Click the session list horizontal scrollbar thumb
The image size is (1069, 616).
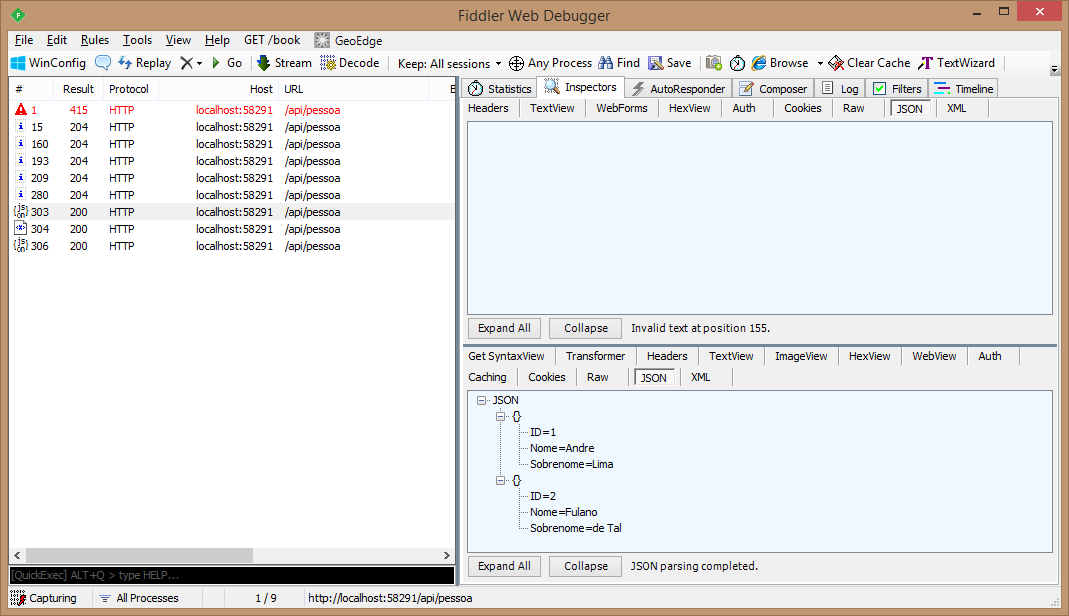139,555
